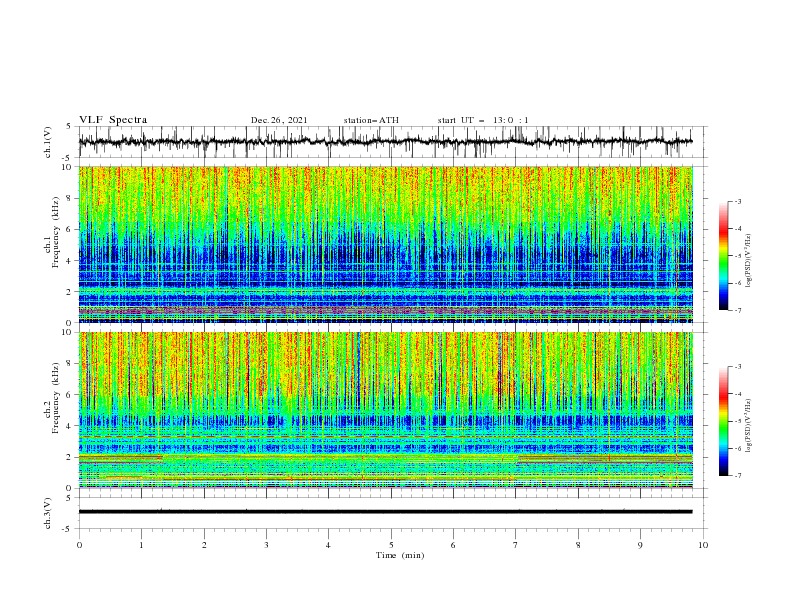Click the "VLF Spectra" plot title
The height and width of the screenshot is (612, 792).
tap(113, 120)
